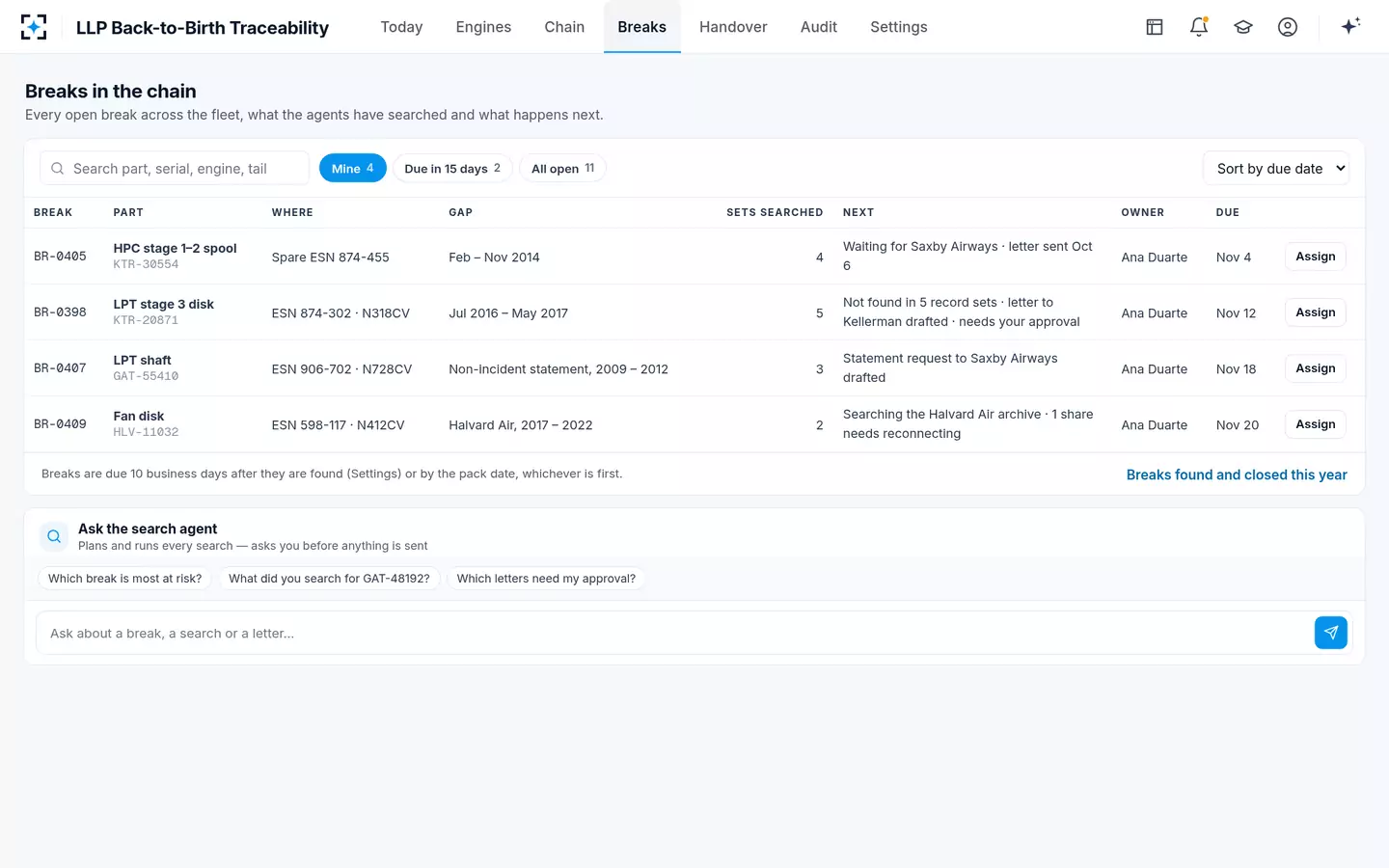Open the notifications bell
The width and height of the screenshot is (1389, 868).
click(1199, 27)
